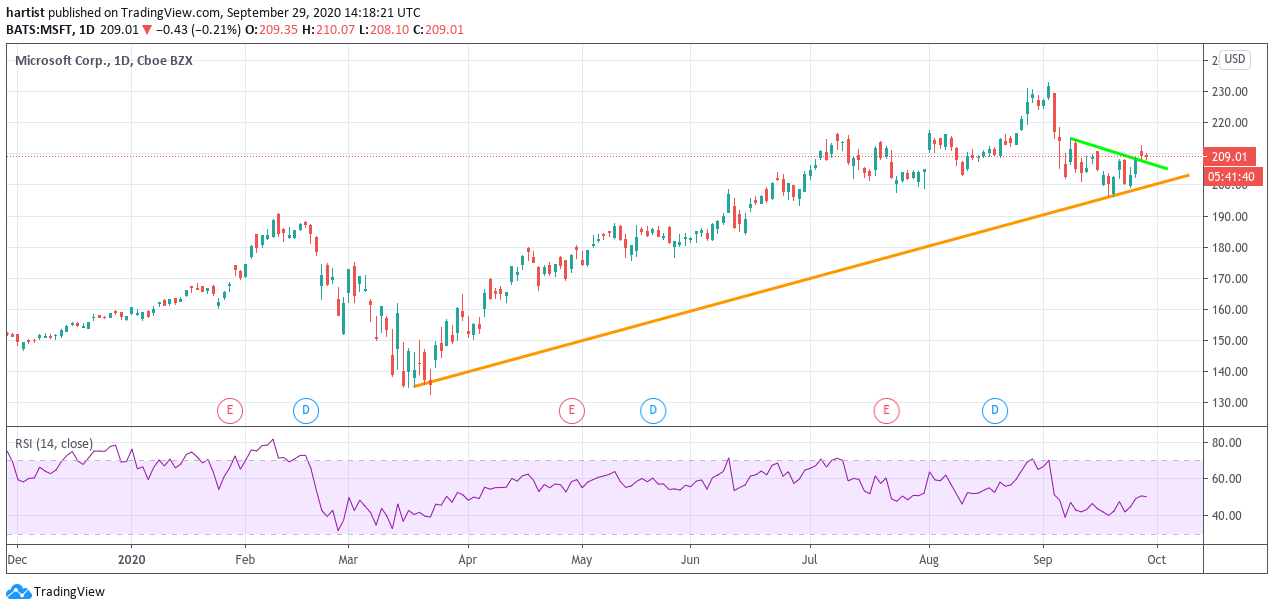Click the O:209.35 open value
The width and height of the screenshot is (1274, 610).
[274, 29]
